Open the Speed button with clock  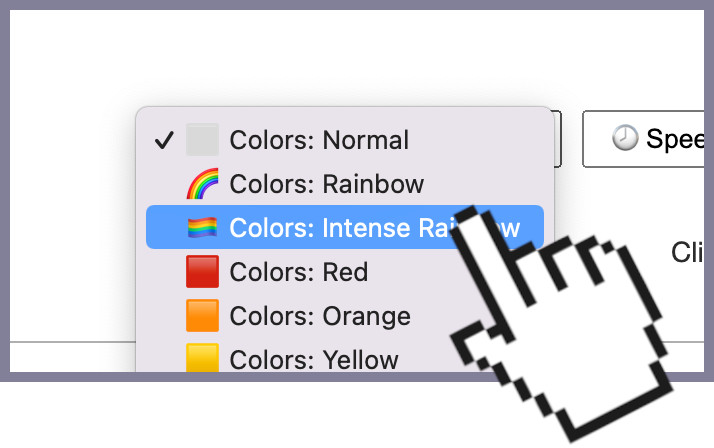(643, 139)
